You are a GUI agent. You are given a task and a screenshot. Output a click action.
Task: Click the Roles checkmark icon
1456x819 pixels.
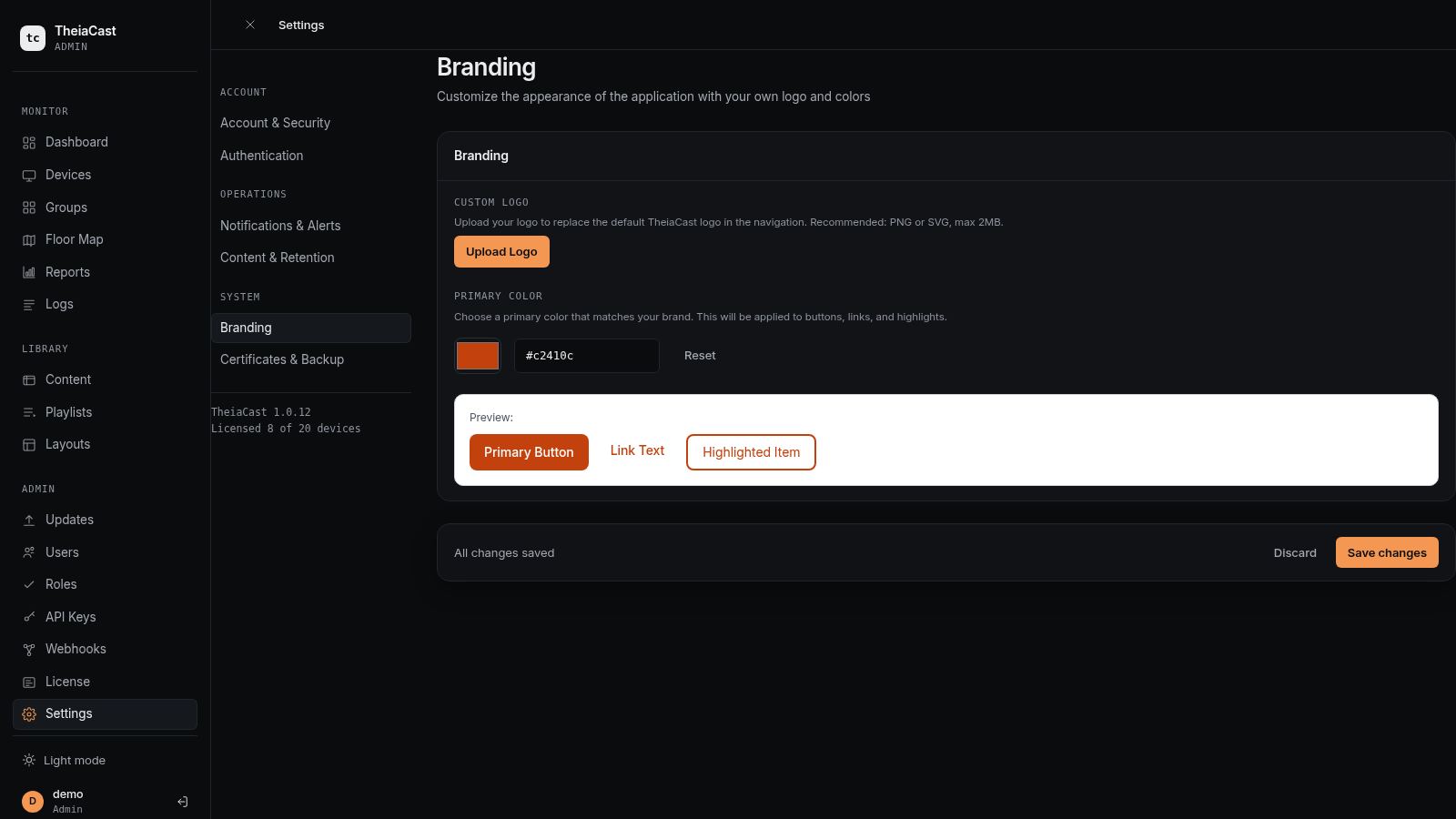(29, 585)
